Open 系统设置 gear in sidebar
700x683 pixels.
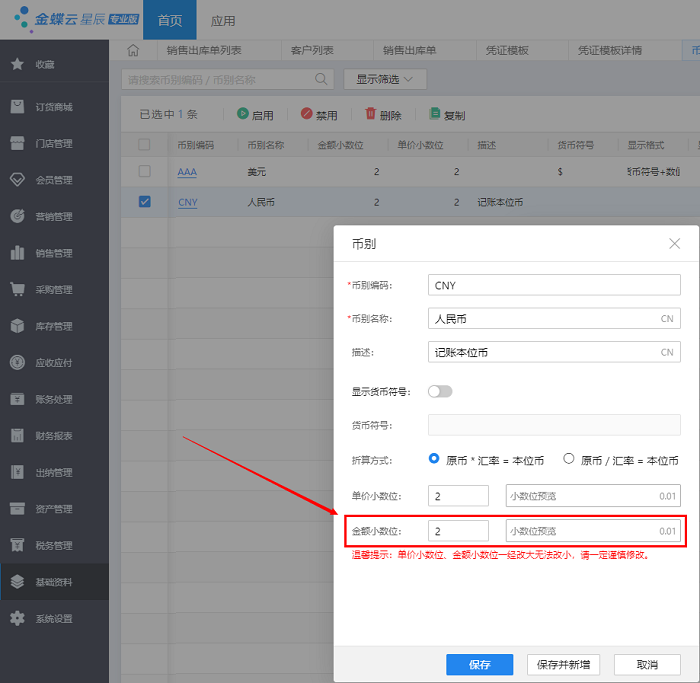coord(54,619)
